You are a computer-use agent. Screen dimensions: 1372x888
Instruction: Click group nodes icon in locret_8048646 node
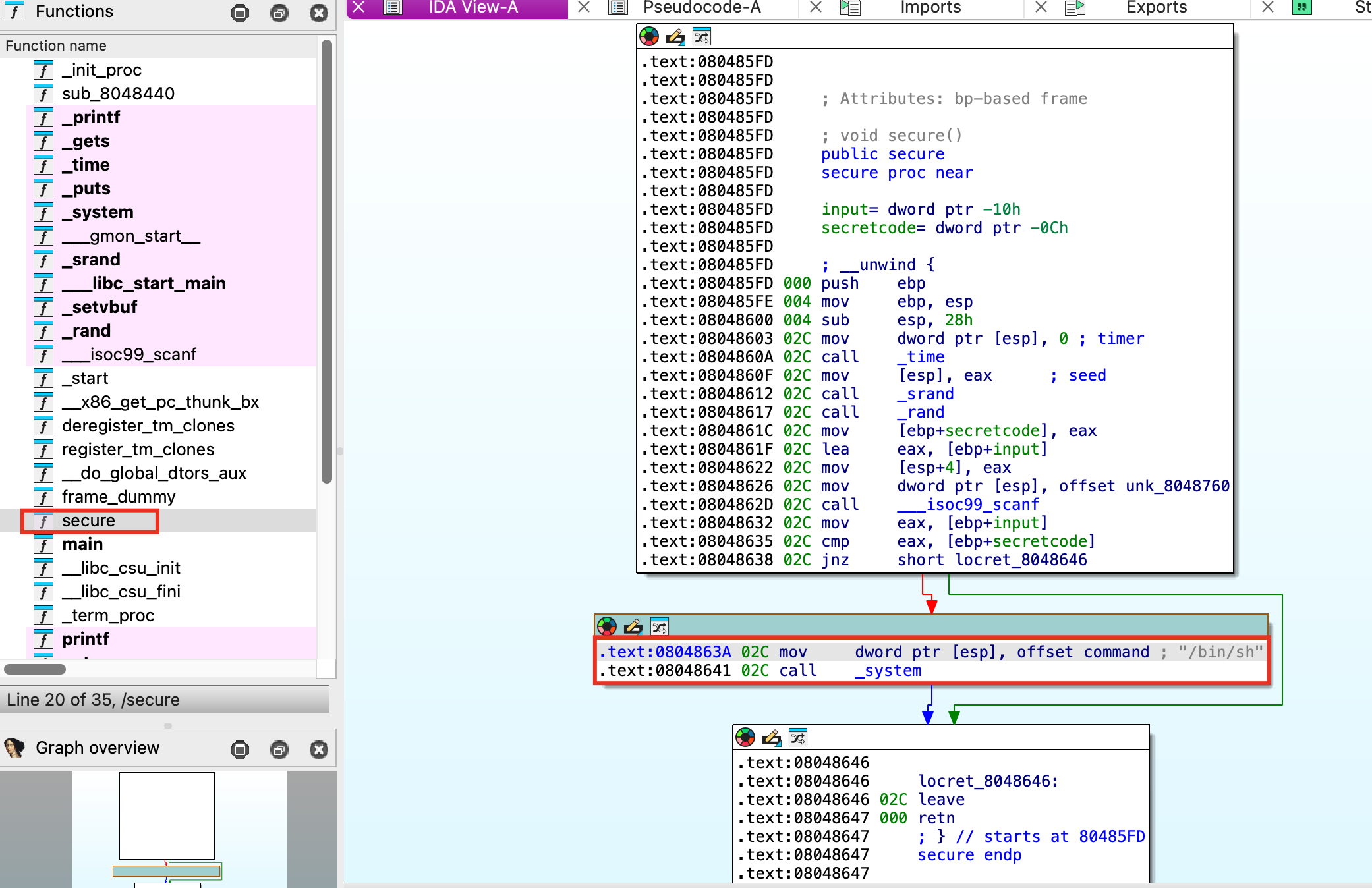coord(798,737)
